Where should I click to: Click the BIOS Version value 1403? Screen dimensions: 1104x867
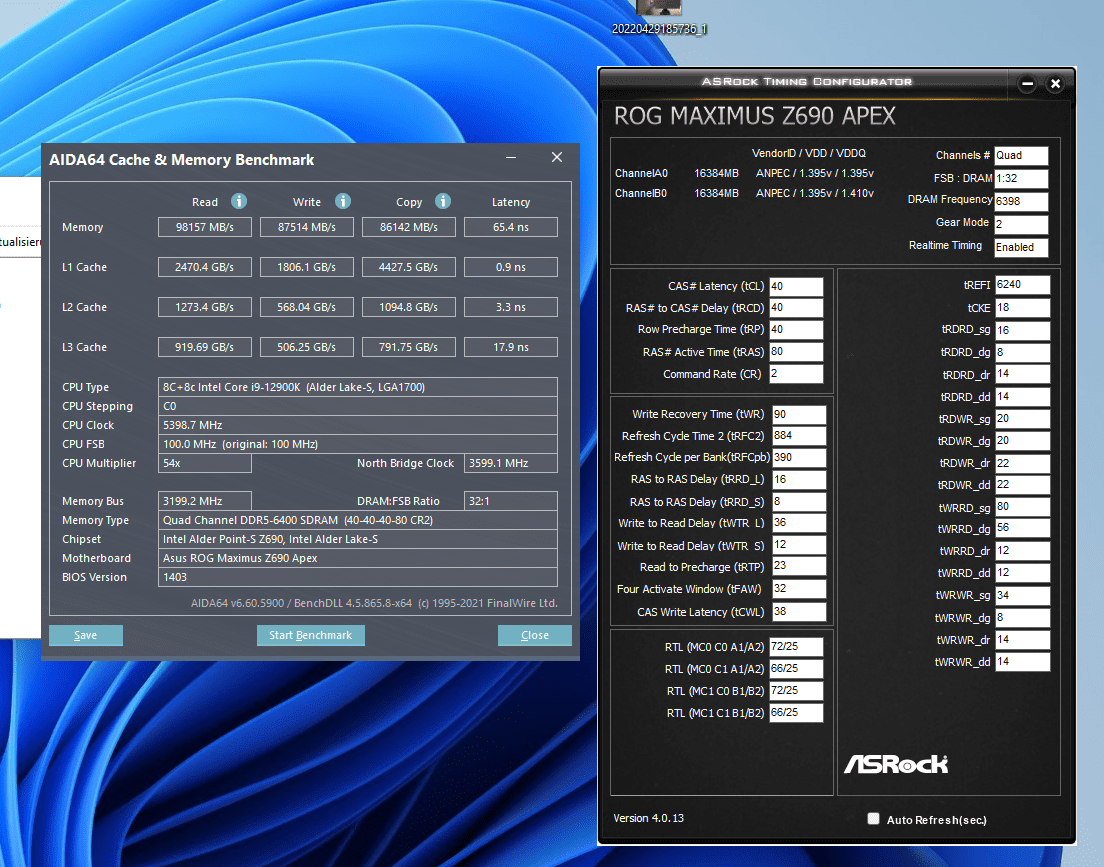[x=358, y=578]
